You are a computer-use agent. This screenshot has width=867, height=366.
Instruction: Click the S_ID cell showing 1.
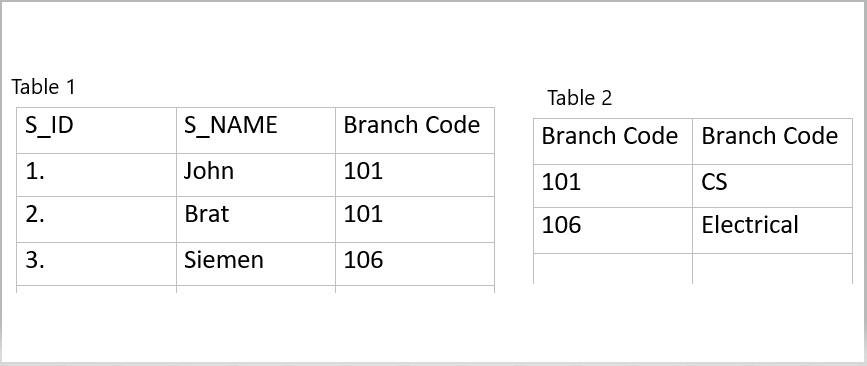tap(96, 175)
